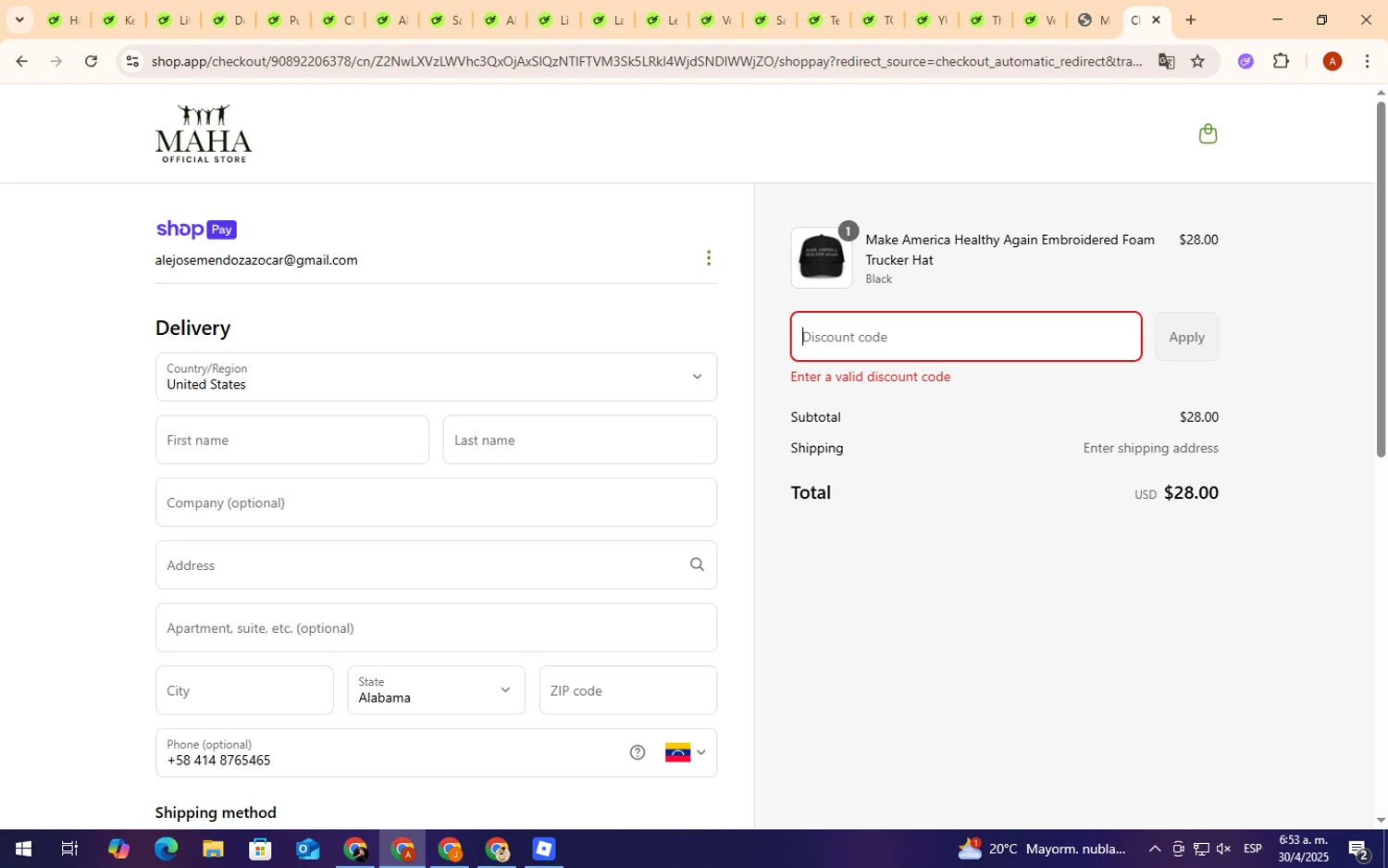This screenshot has height=868, width=1388.
Task: Open the tab search dropdown arrow
Action: point(19,19)
